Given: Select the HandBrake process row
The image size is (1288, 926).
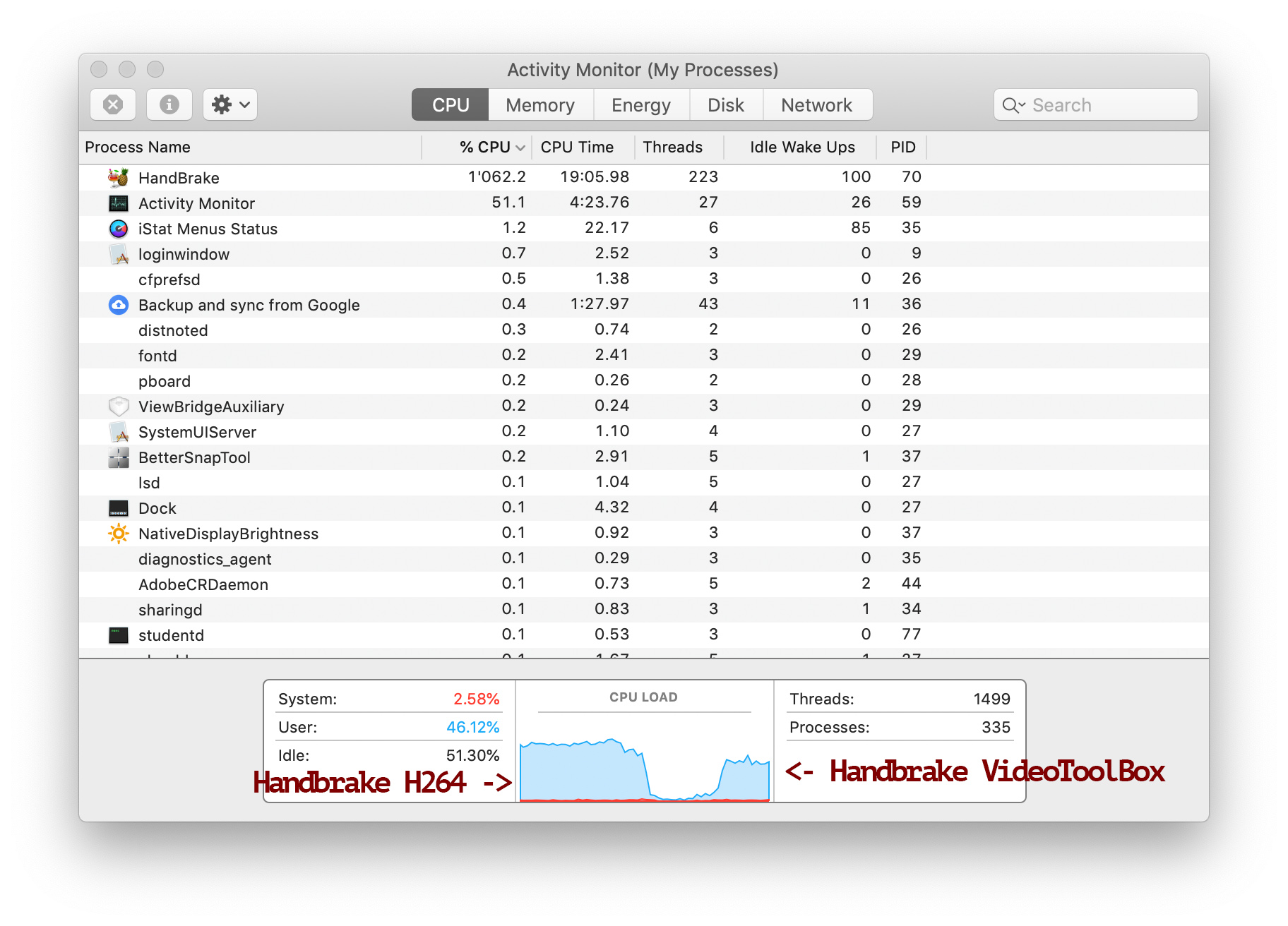Looking at the screenshot, I should (644, 177).
